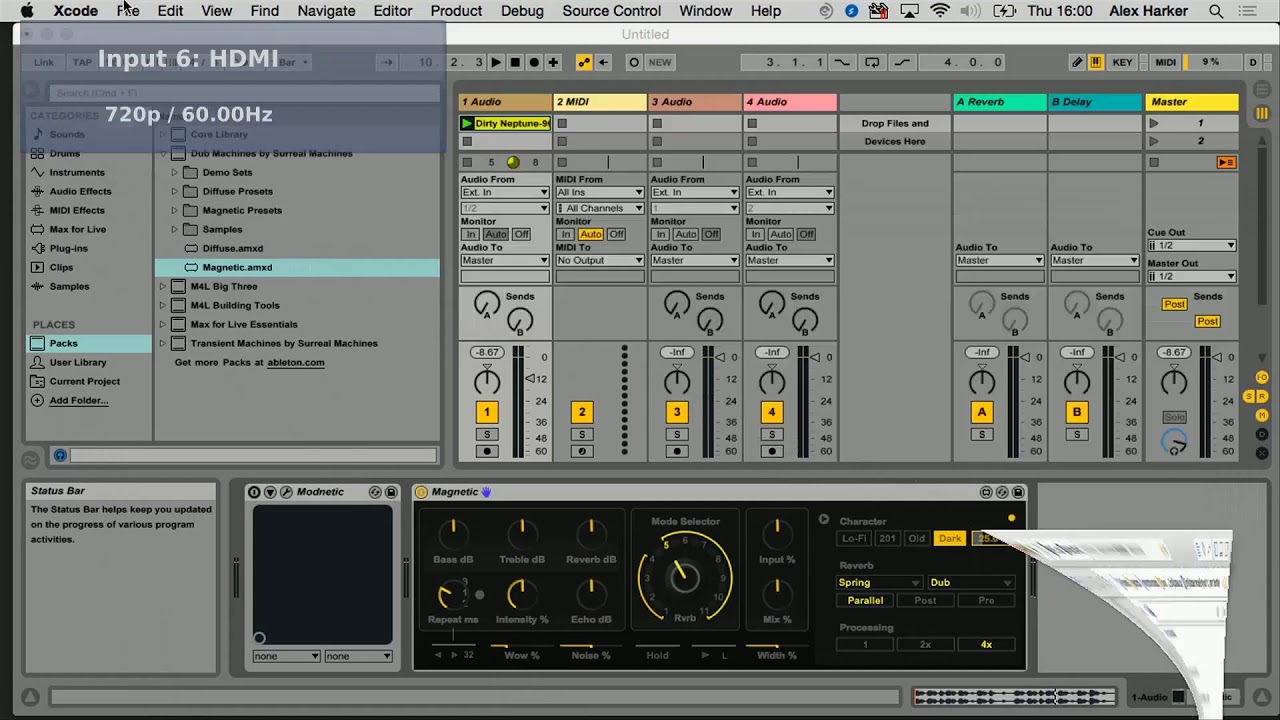Click the Add plus button in transport
Image resolution: width=1280 pixels, height=720 pixels.
click(x=553, y=62)
